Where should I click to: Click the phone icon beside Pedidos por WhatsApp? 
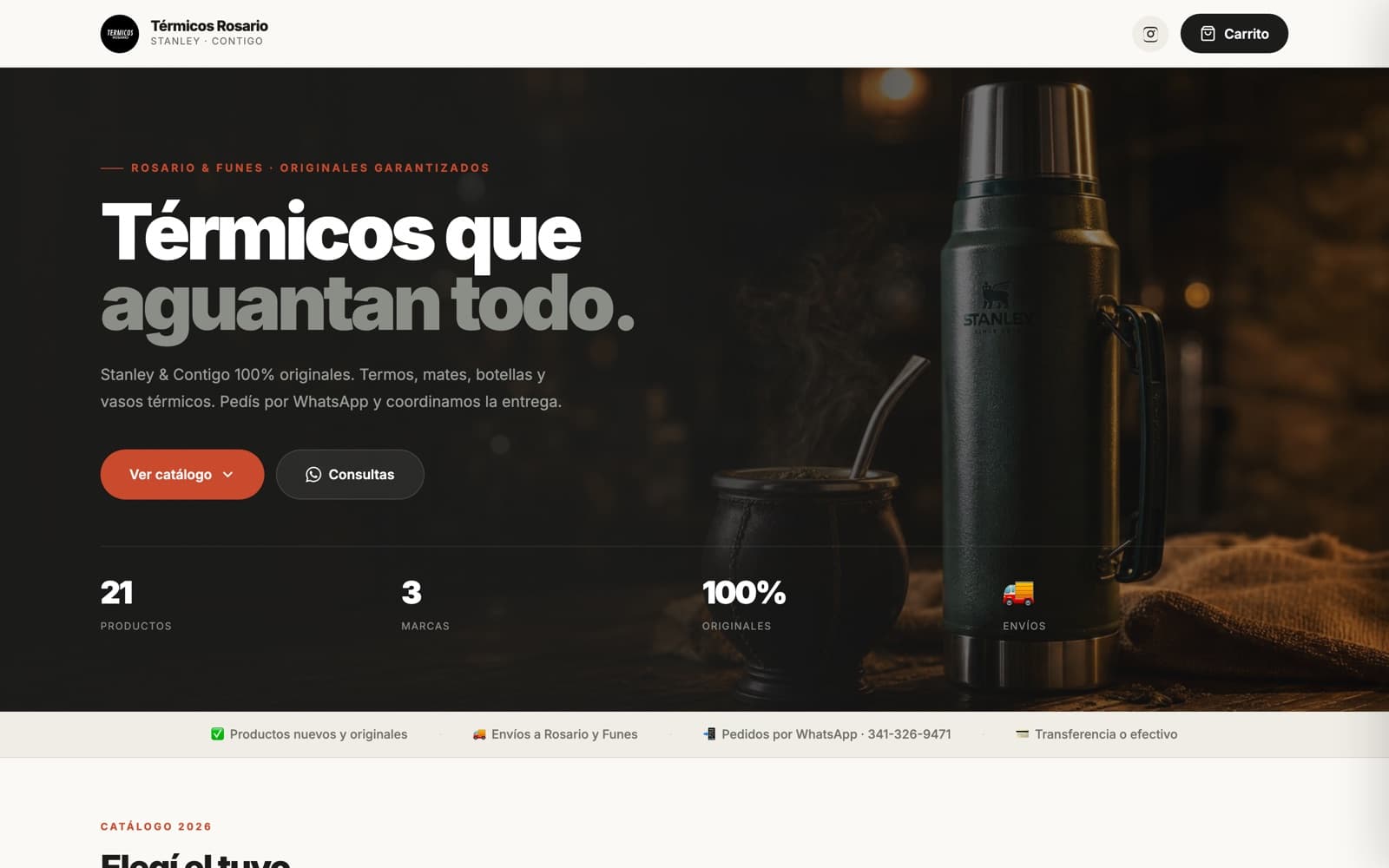tap(709, 734)
